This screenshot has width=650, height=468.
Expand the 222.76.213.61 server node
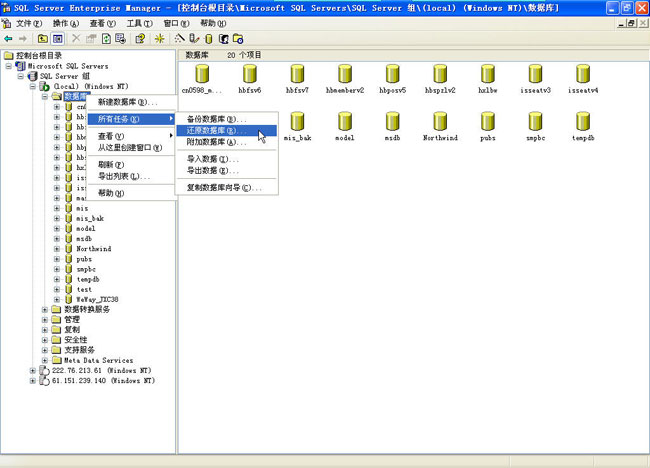(x=32, y=370)
